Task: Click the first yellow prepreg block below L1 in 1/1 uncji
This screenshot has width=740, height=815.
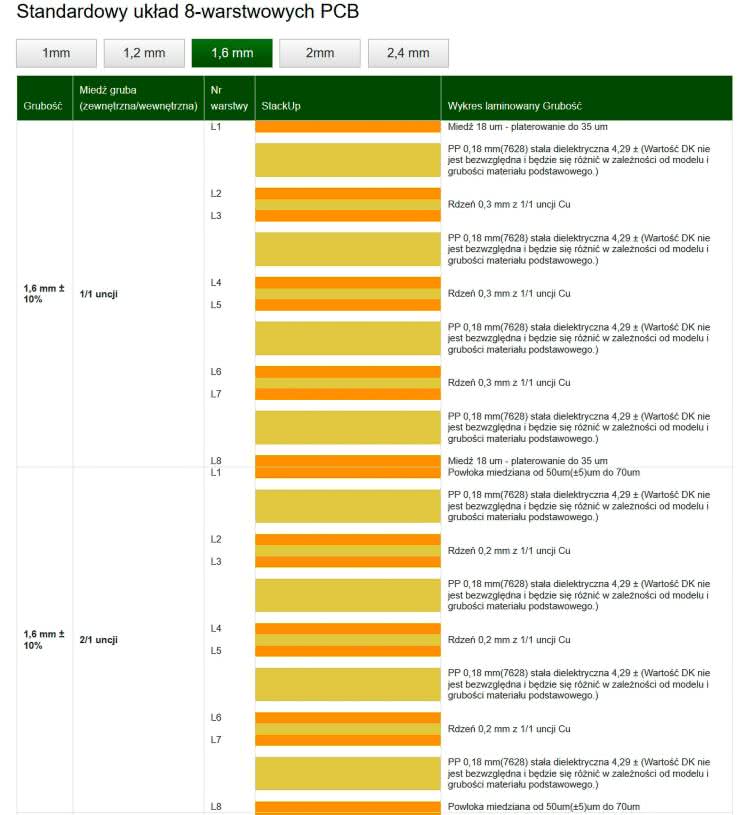Action: click(x=347, y=160)
